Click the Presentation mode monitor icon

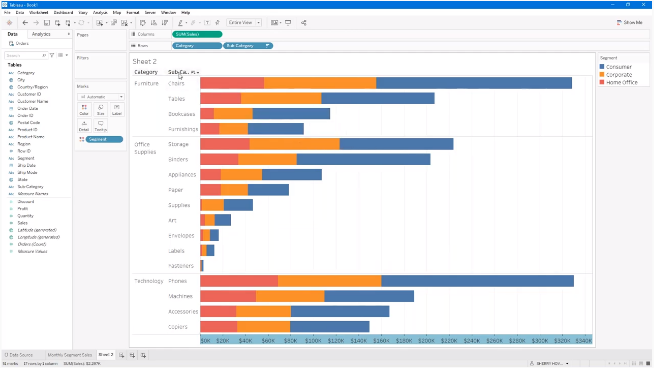[288, 23]
